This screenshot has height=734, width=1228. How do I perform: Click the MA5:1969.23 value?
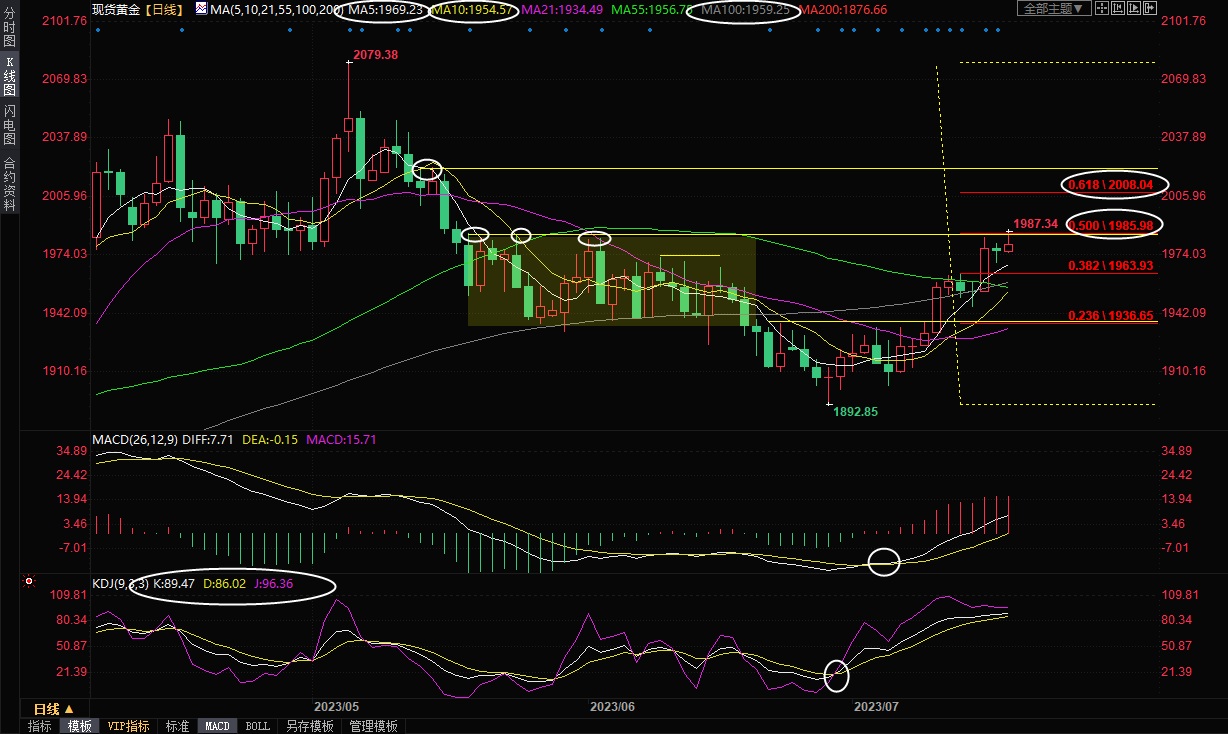pos(385,9)
